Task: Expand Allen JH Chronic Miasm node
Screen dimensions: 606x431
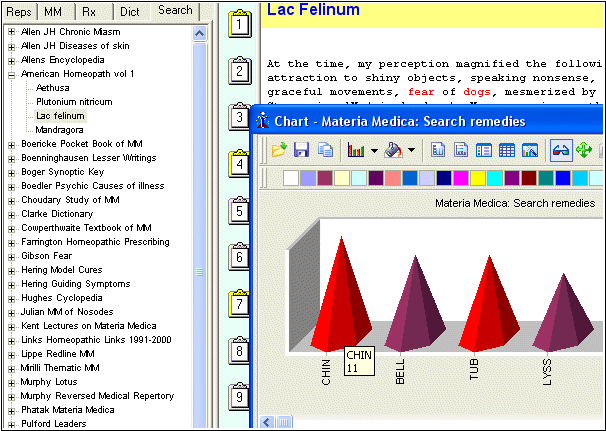Action: (x=11, y=32)
